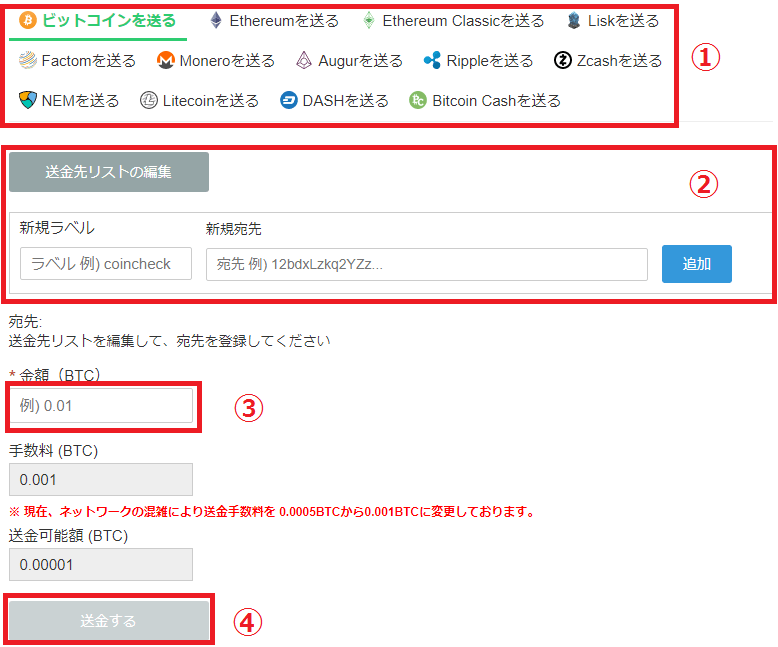The width and height of the screenshot is (778, 647).
Task: Select the Moneroを送る tab
Action: click(x=215, y=61)
